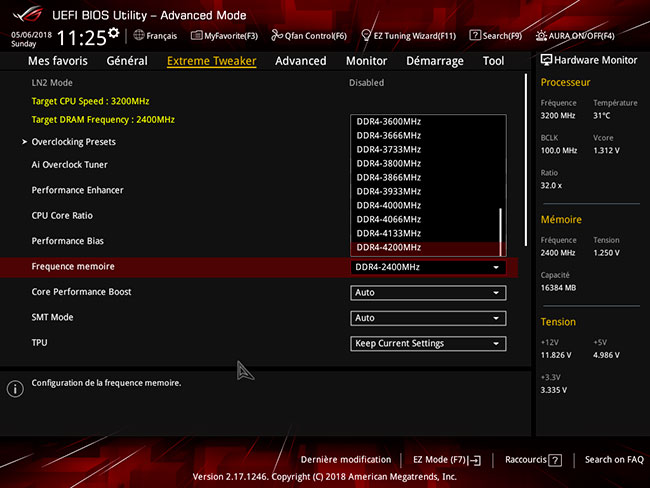Viewport: 650px width, 488px height.
Task: Open Raccourcis shortcuts help
Action: (533, 460)
